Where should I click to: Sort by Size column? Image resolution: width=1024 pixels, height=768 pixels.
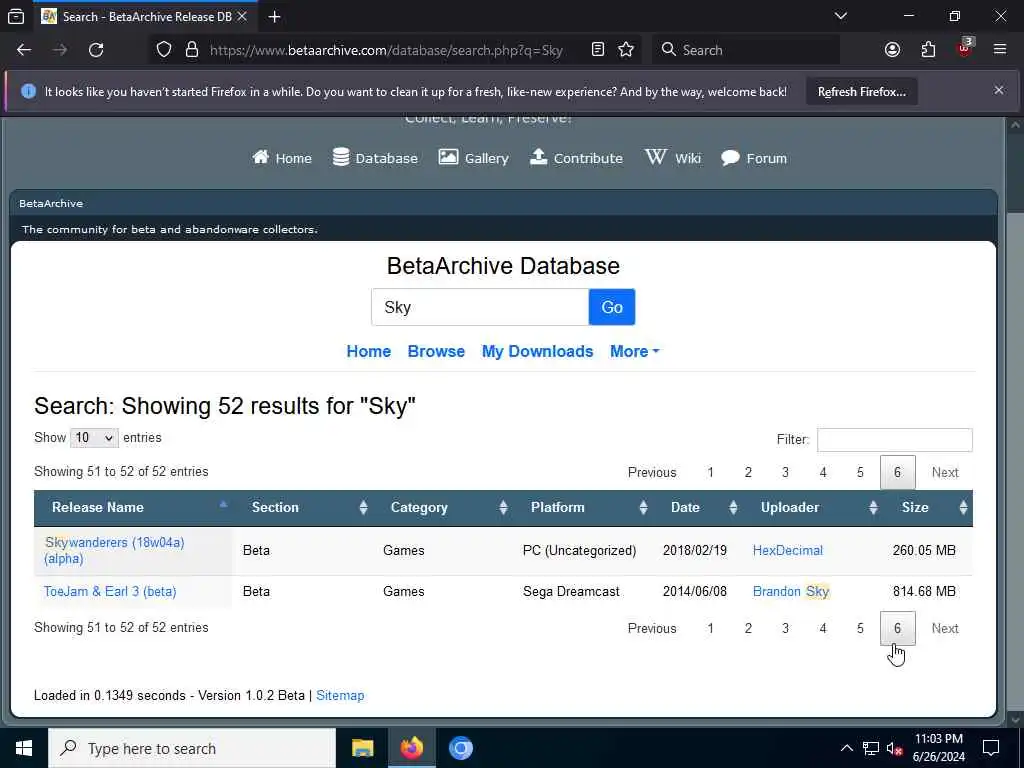point(928,507)
